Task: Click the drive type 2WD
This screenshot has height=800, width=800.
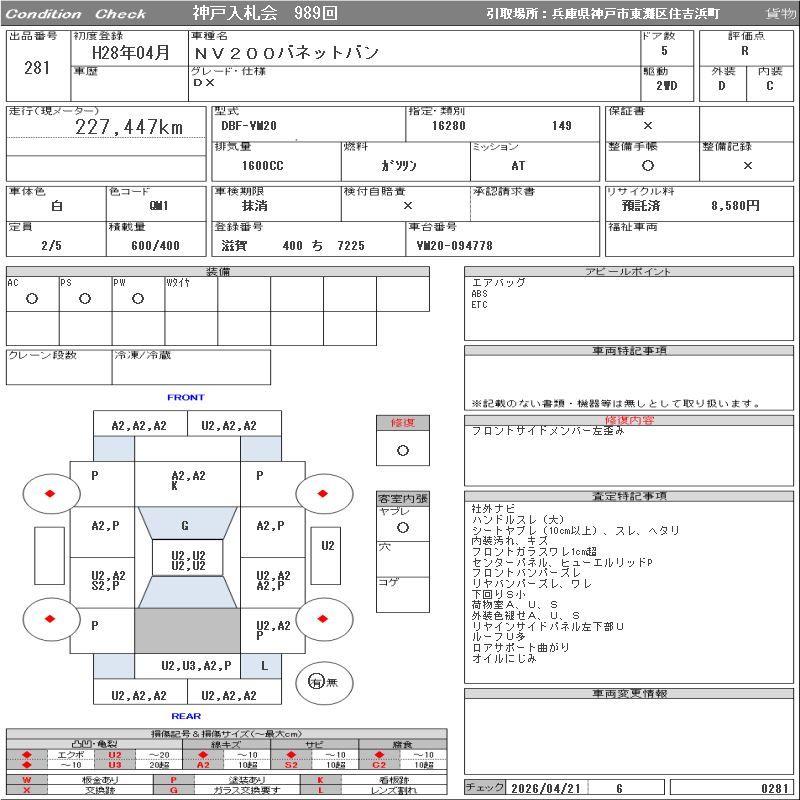Action: point(666,86)
